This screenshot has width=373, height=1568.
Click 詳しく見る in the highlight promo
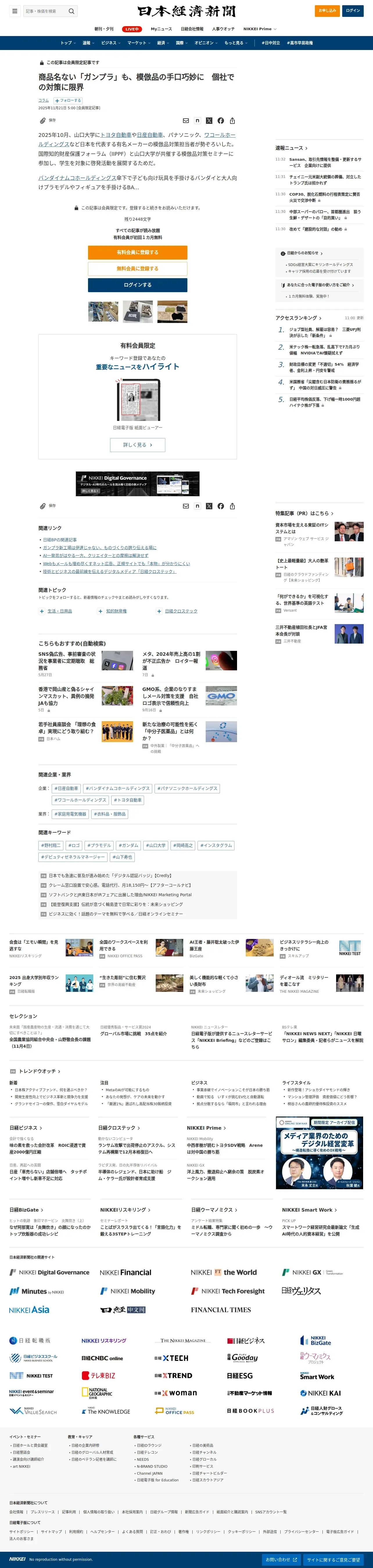click(137, 445)
